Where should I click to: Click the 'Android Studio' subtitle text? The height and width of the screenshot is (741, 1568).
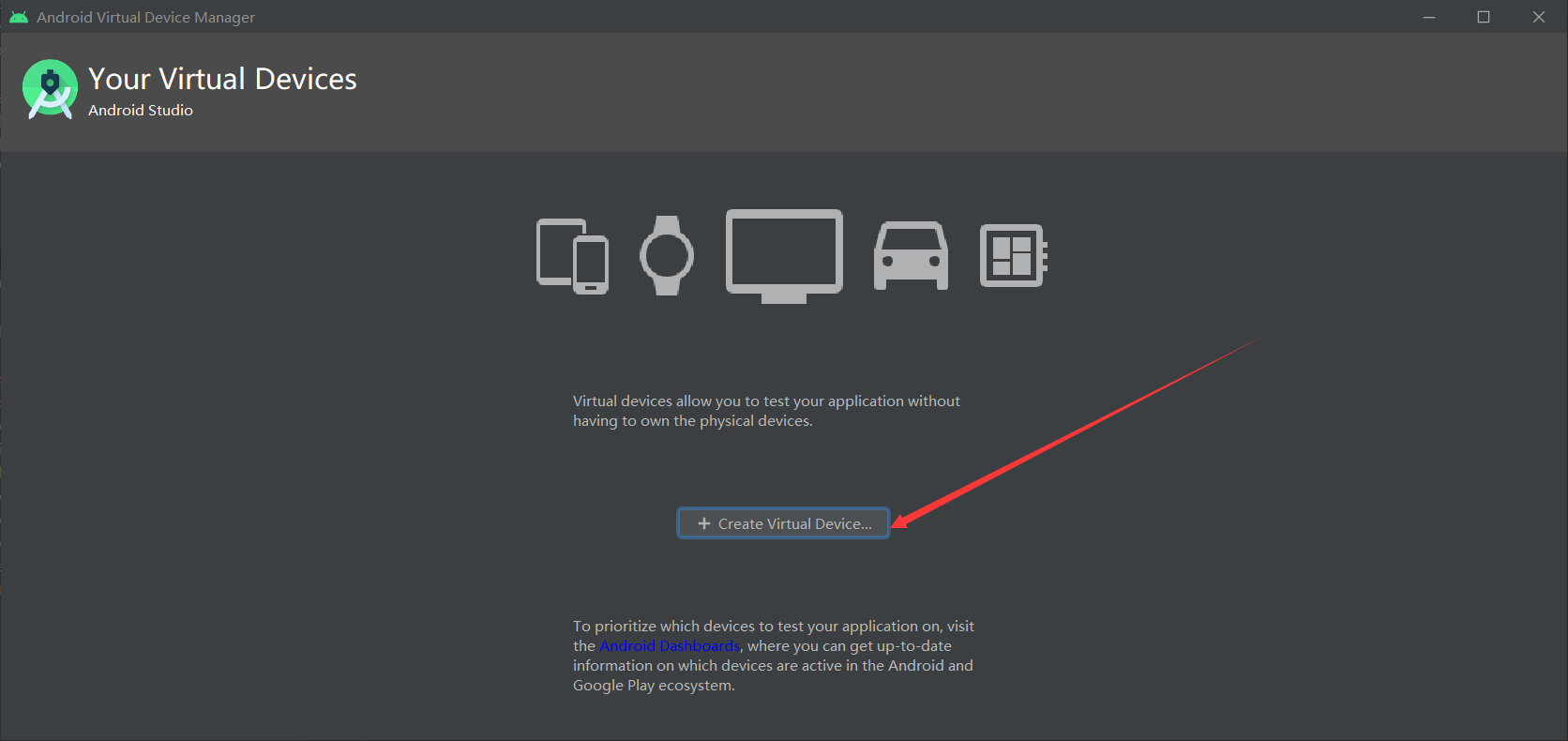[x=141, y=110]
